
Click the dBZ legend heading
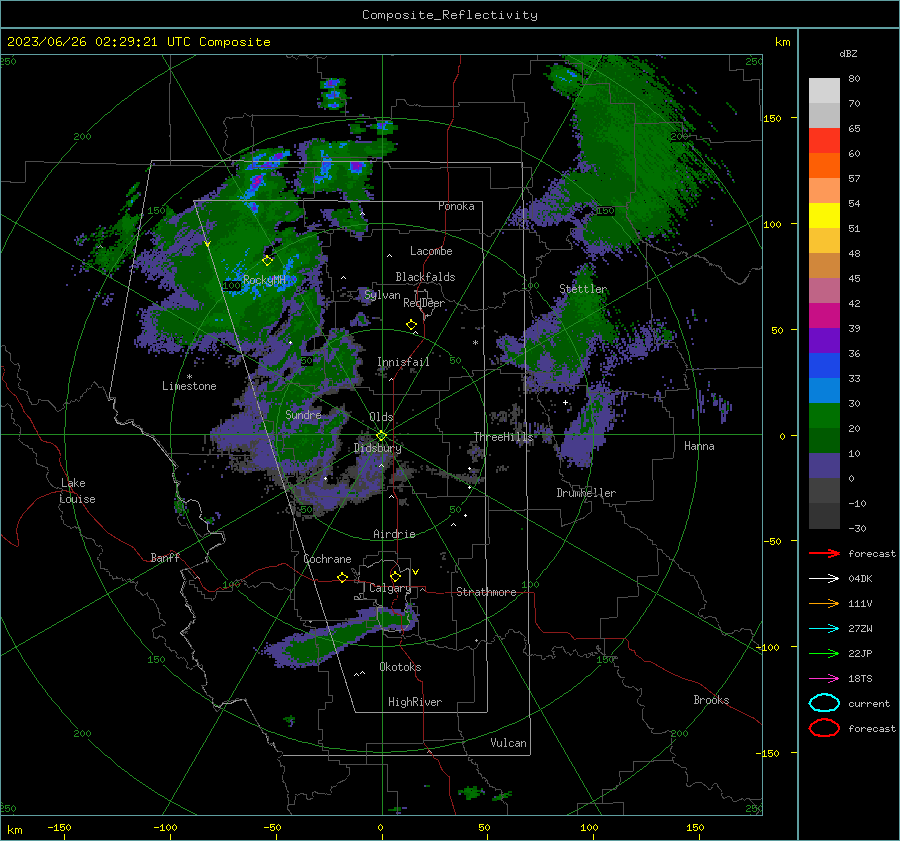point(848,53)
